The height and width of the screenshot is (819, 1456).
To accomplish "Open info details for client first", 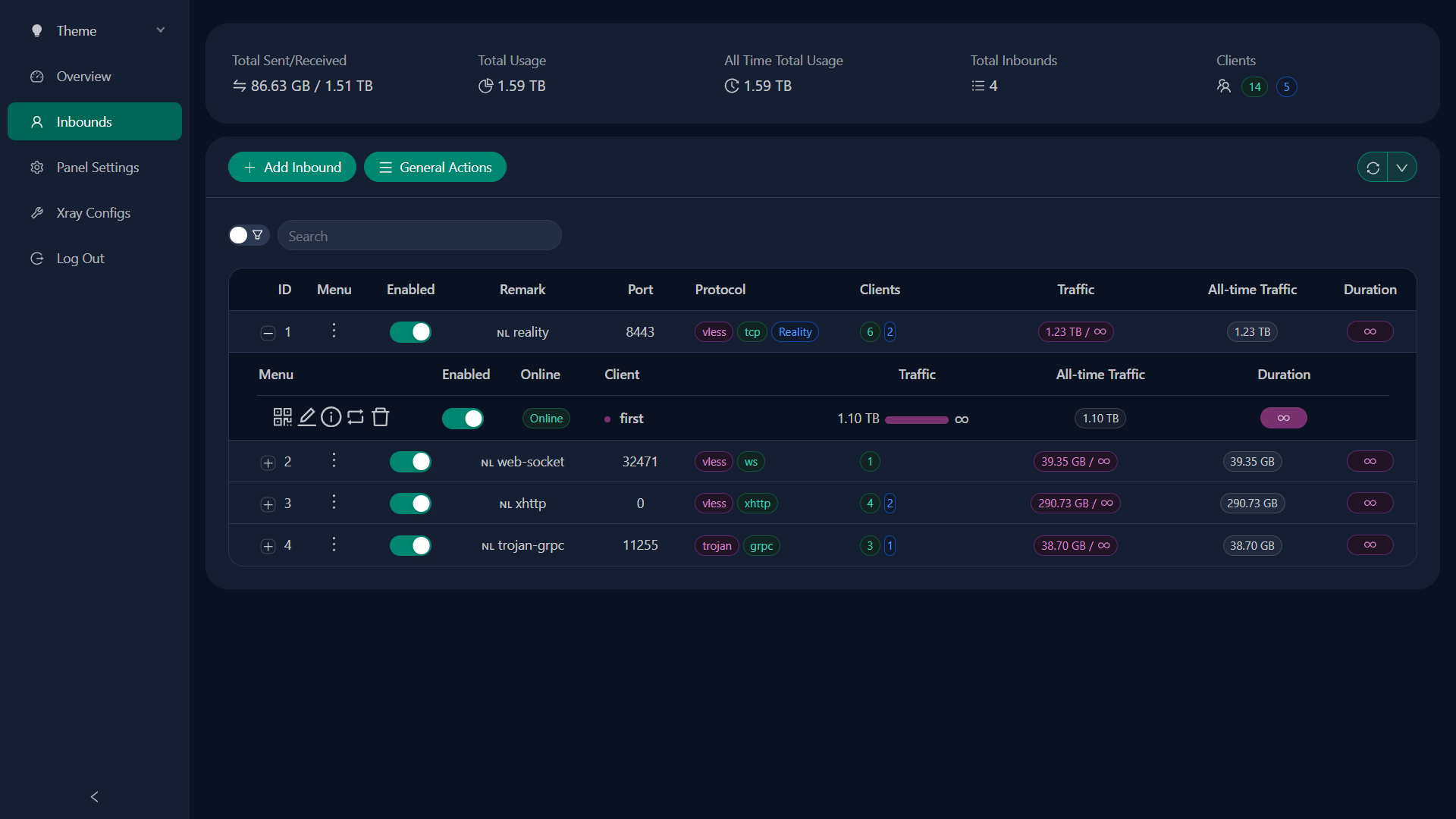I will click(331, 417).
